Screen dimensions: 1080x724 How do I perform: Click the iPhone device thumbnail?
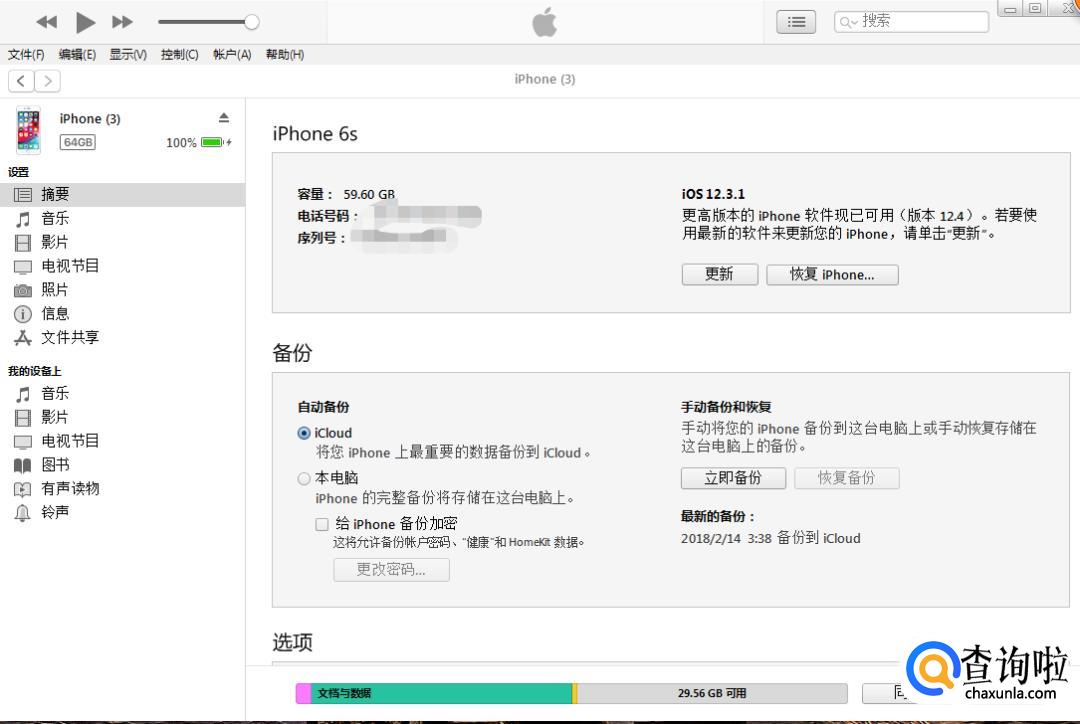pyautogui.click(x=28, y=130)
